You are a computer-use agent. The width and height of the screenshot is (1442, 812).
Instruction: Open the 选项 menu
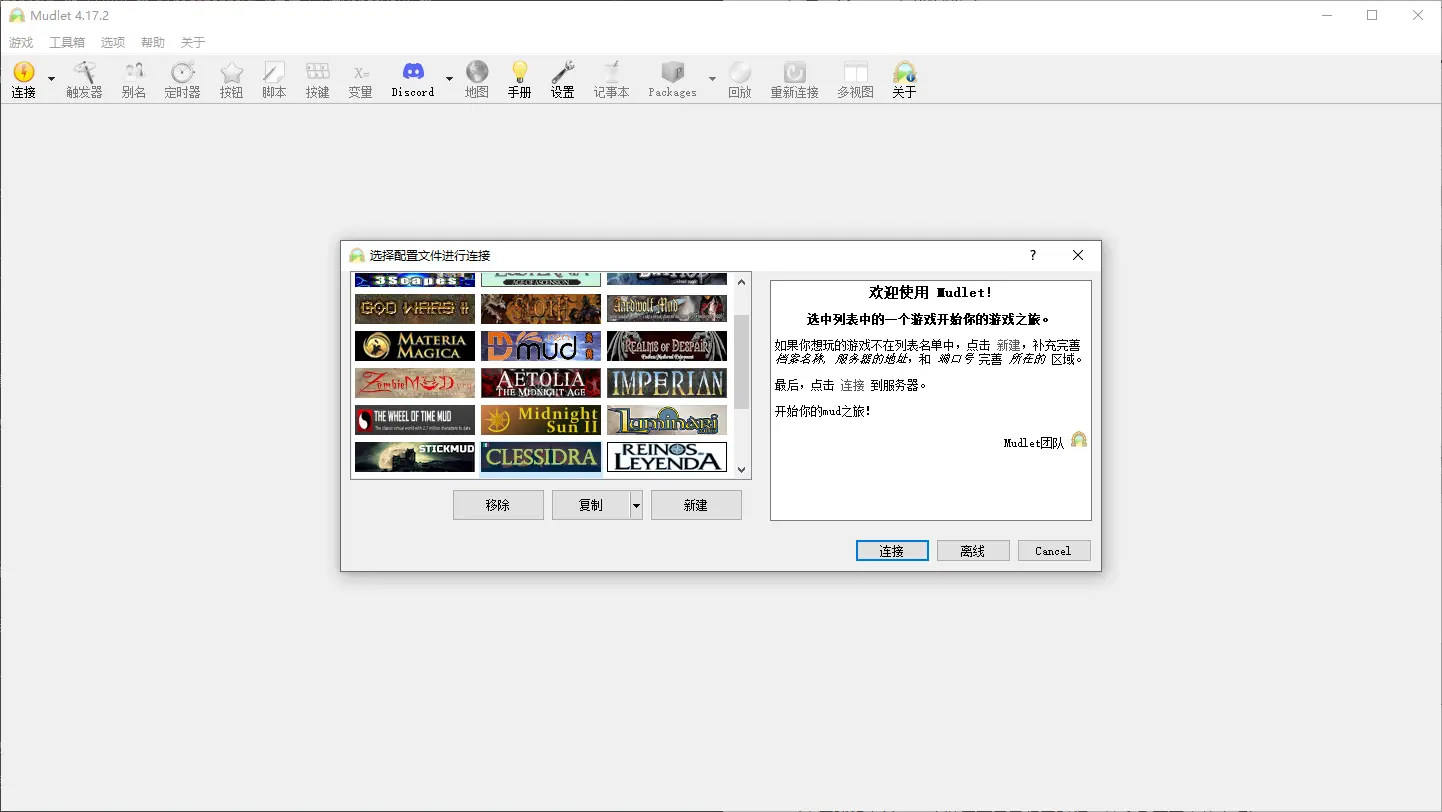point(113,43)
